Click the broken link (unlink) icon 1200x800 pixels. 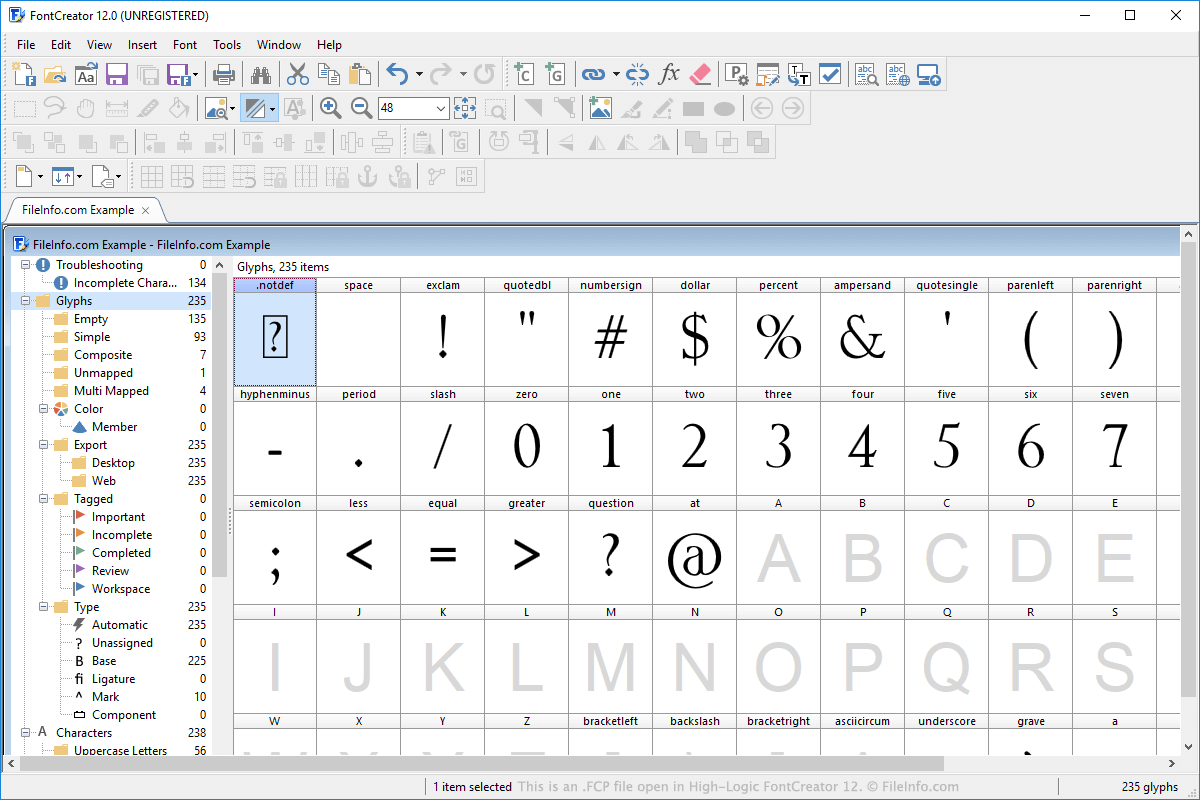pos(638,74)
